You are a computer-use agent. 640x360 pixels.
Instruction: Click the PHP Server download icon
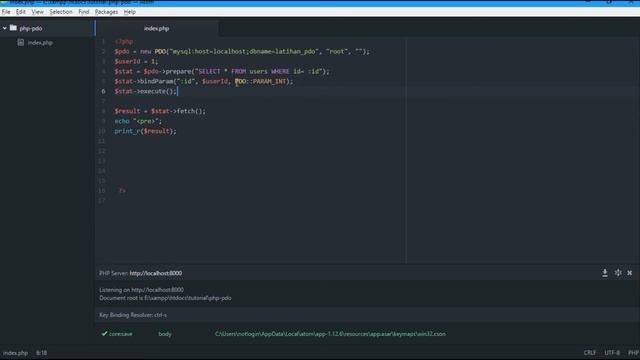pyautogui.click(x=605, y=273)
